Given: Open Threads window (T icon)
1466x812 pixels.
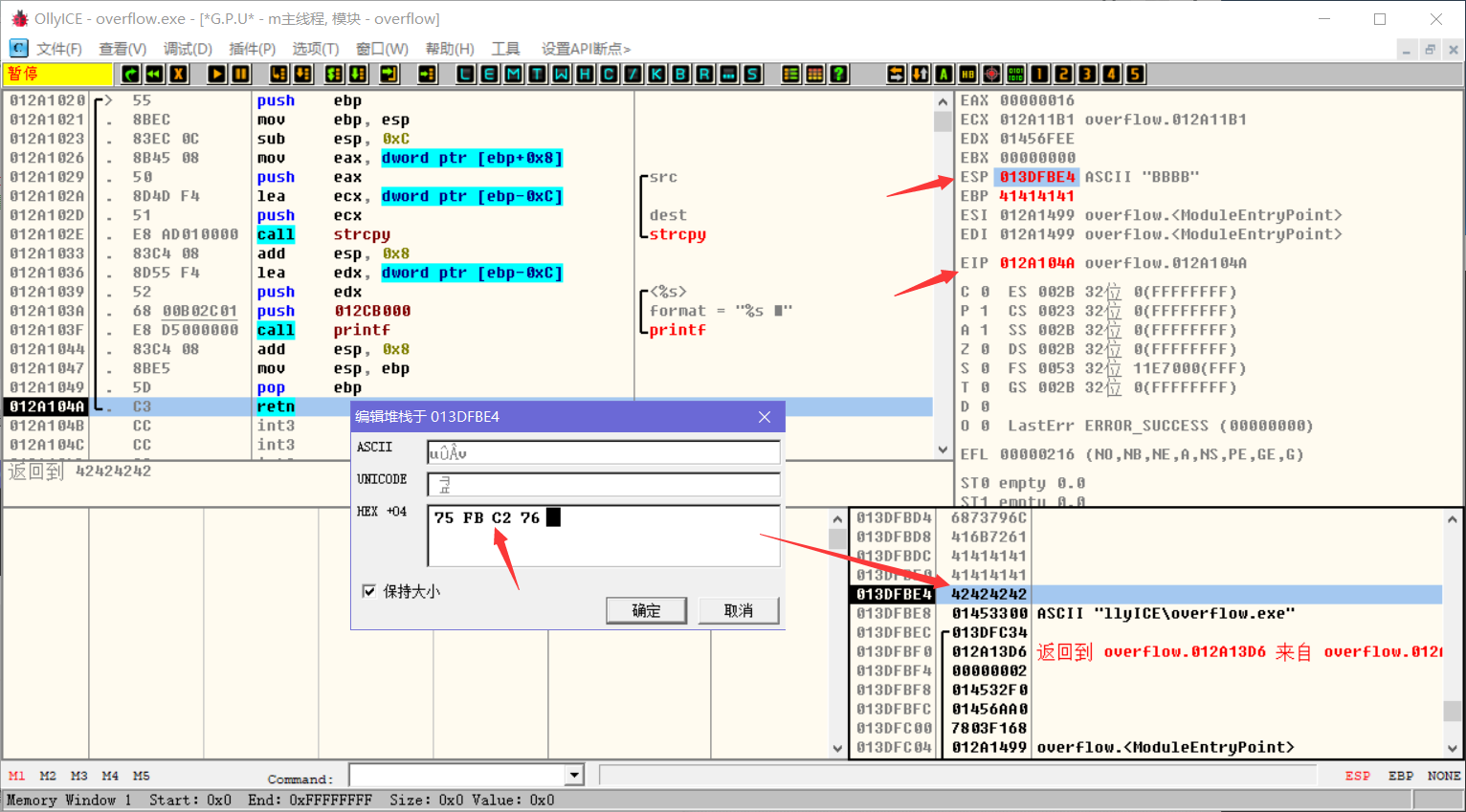Looking at the screenshot, I should pos(538,74).
